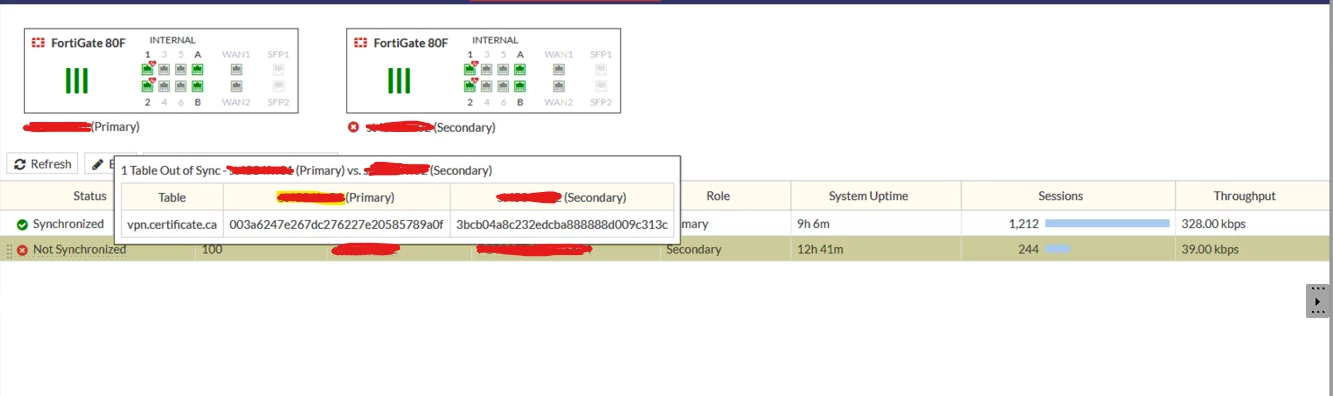Select the Primary FortiGate 80F device panel title
The image size is (1333, 396).
click(87, 43)
